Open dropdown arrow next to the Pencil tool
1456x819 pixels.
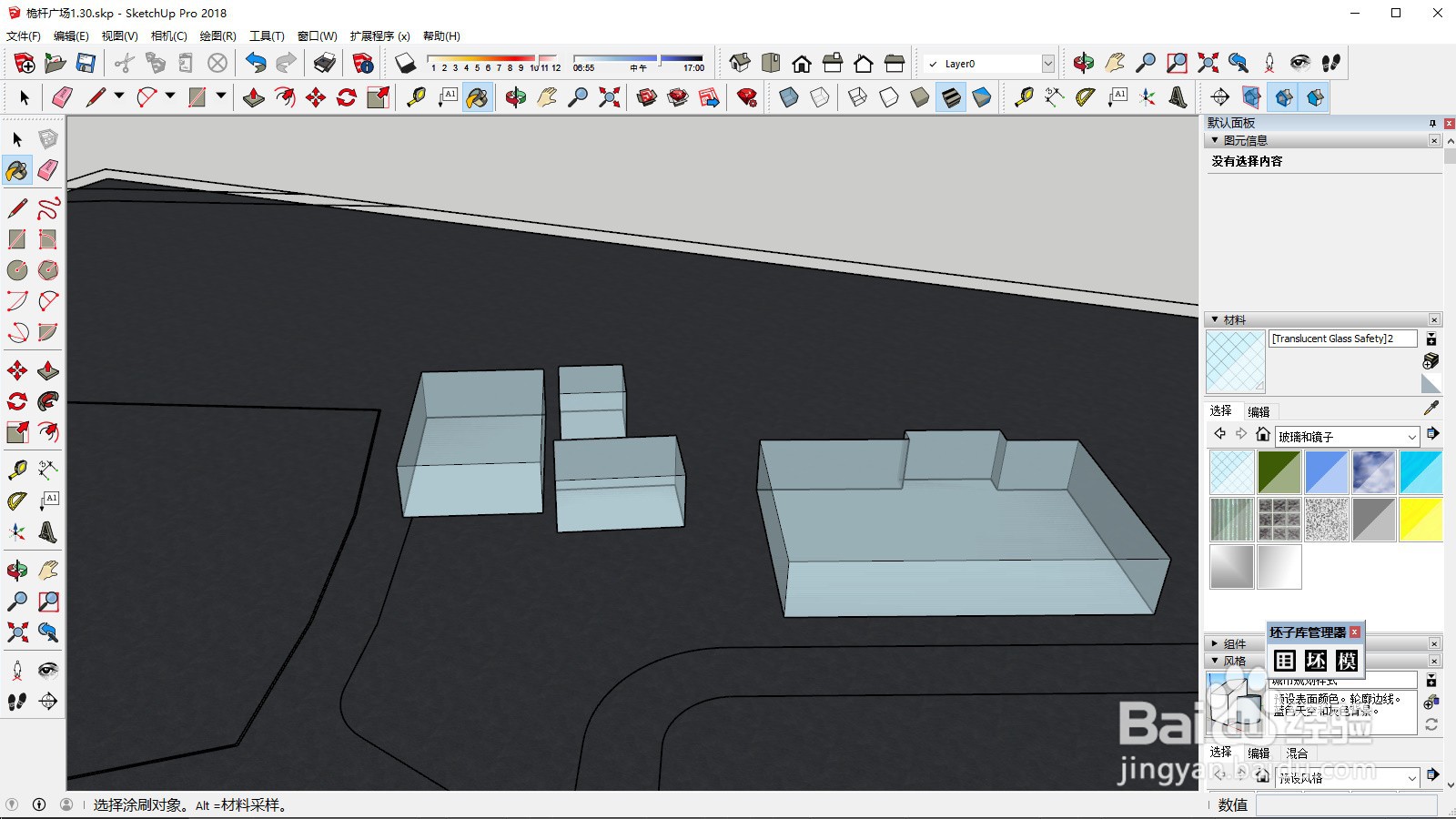pos(119,96)
